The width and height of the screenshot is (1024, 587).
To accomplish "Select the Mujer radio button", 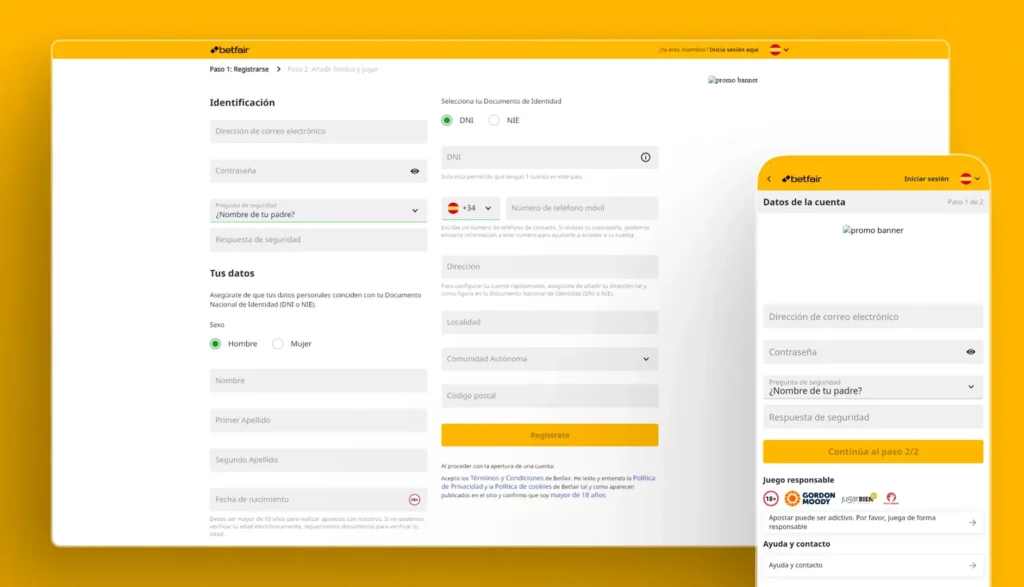I will click(278, 343).
